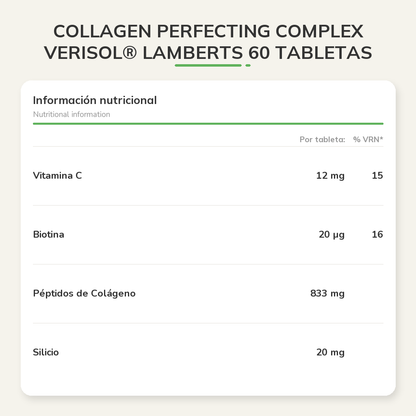Click the registered trademark symbol after VERISOL
Viewport: 416px width, 416px height.
130,53
